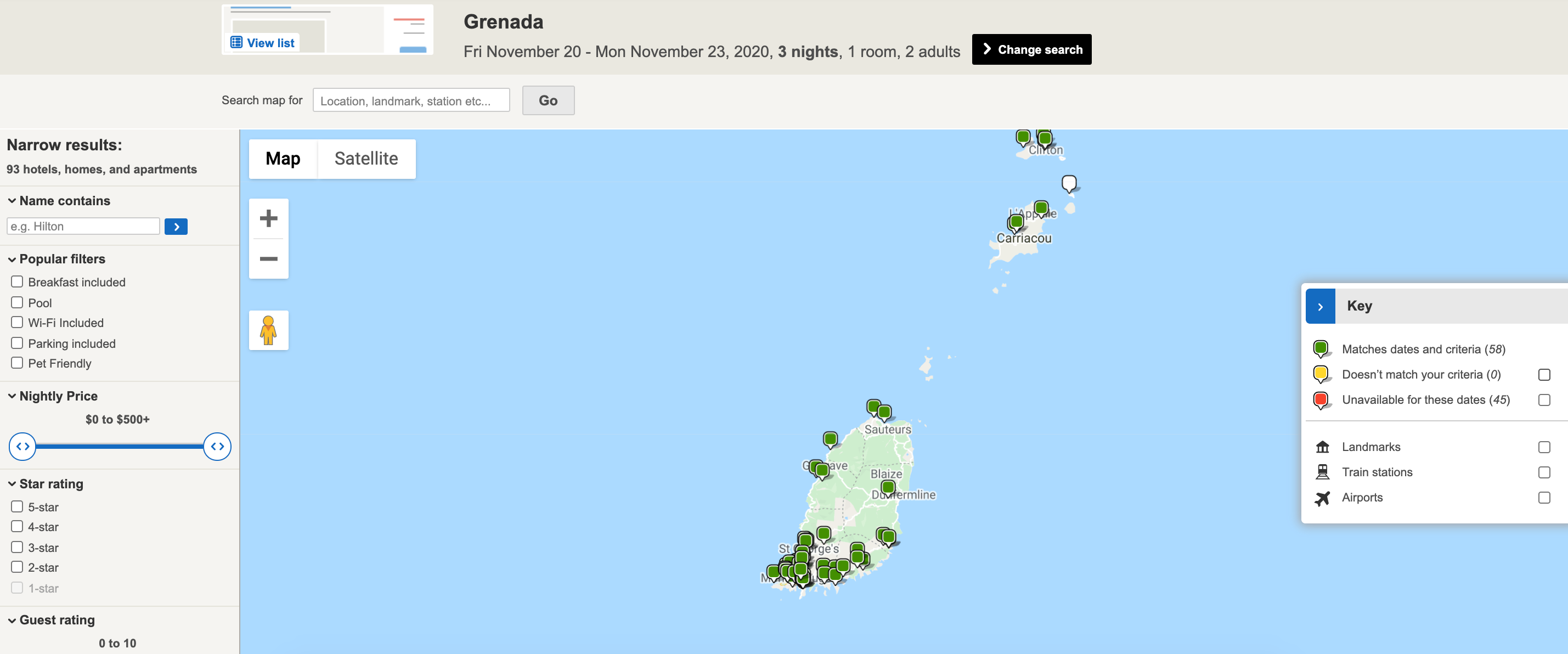Click the green hotel pin near Dunfermline
This screenshot has height=654, width=1568.
[x=888, y=487]
